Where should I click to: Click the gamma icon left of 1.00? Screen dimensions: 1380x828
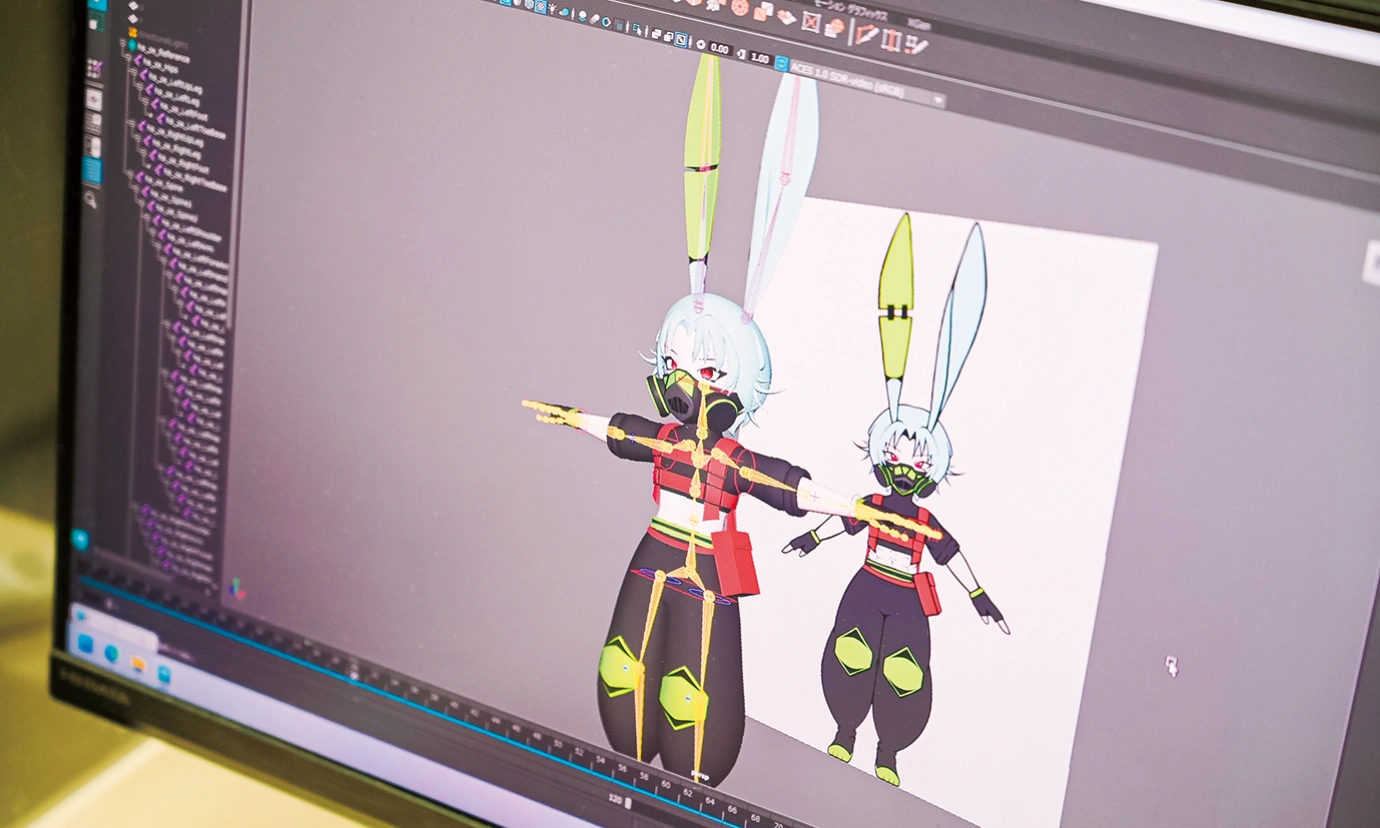741,54
